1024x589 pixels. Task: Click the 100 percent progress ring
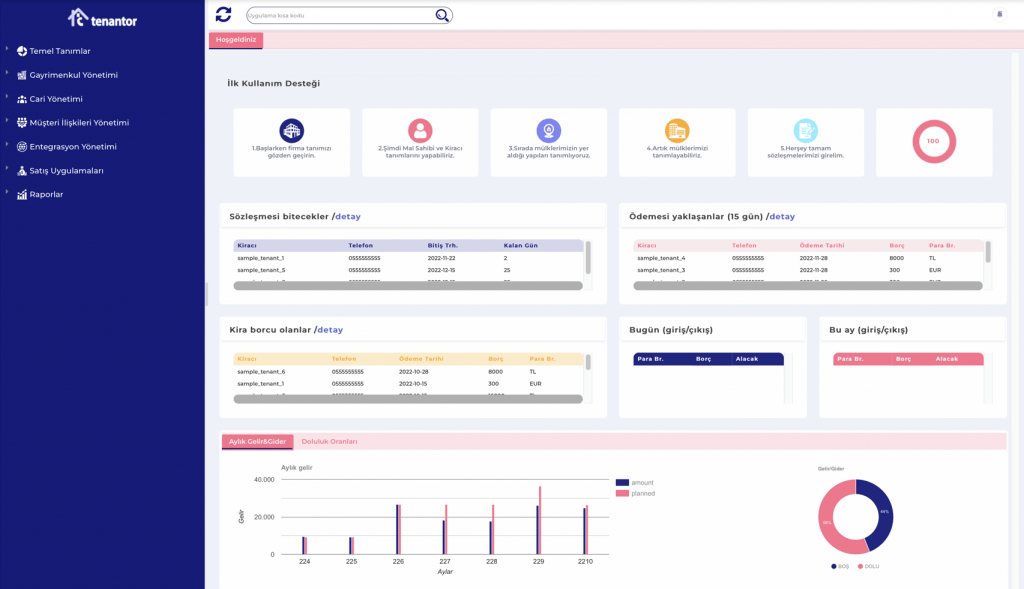[933, 141]
